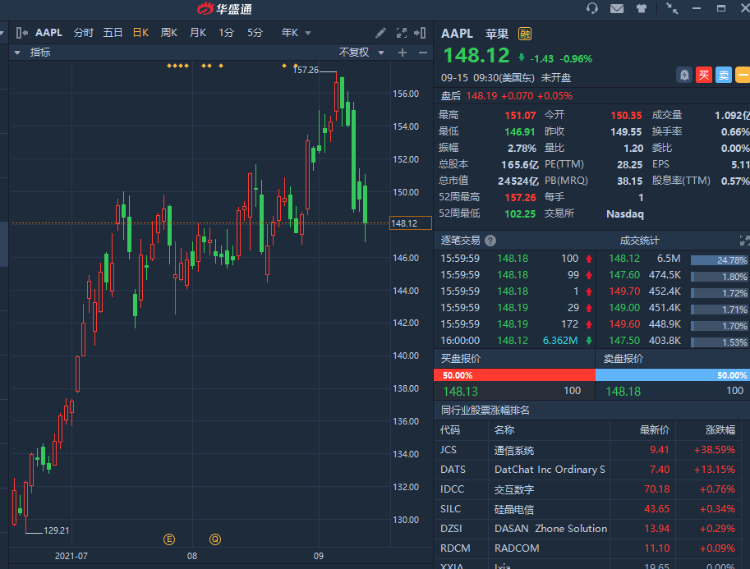Click the Q marker on chart timeline
This screenshot has width=750, height=569.
215,539
